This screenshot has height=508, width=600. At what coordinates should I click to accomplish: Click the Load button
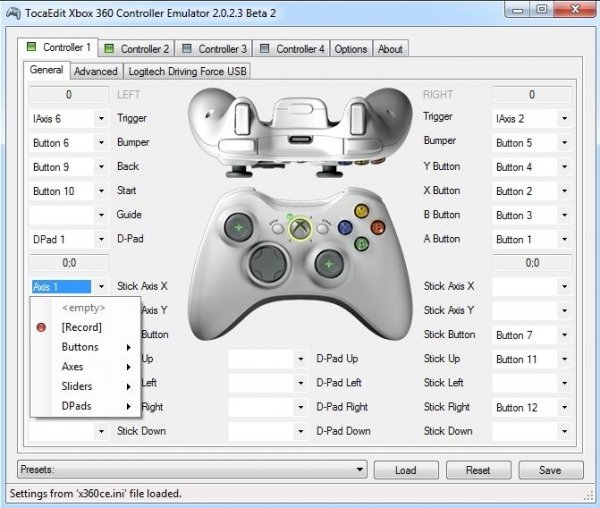[x=406, y=470]
